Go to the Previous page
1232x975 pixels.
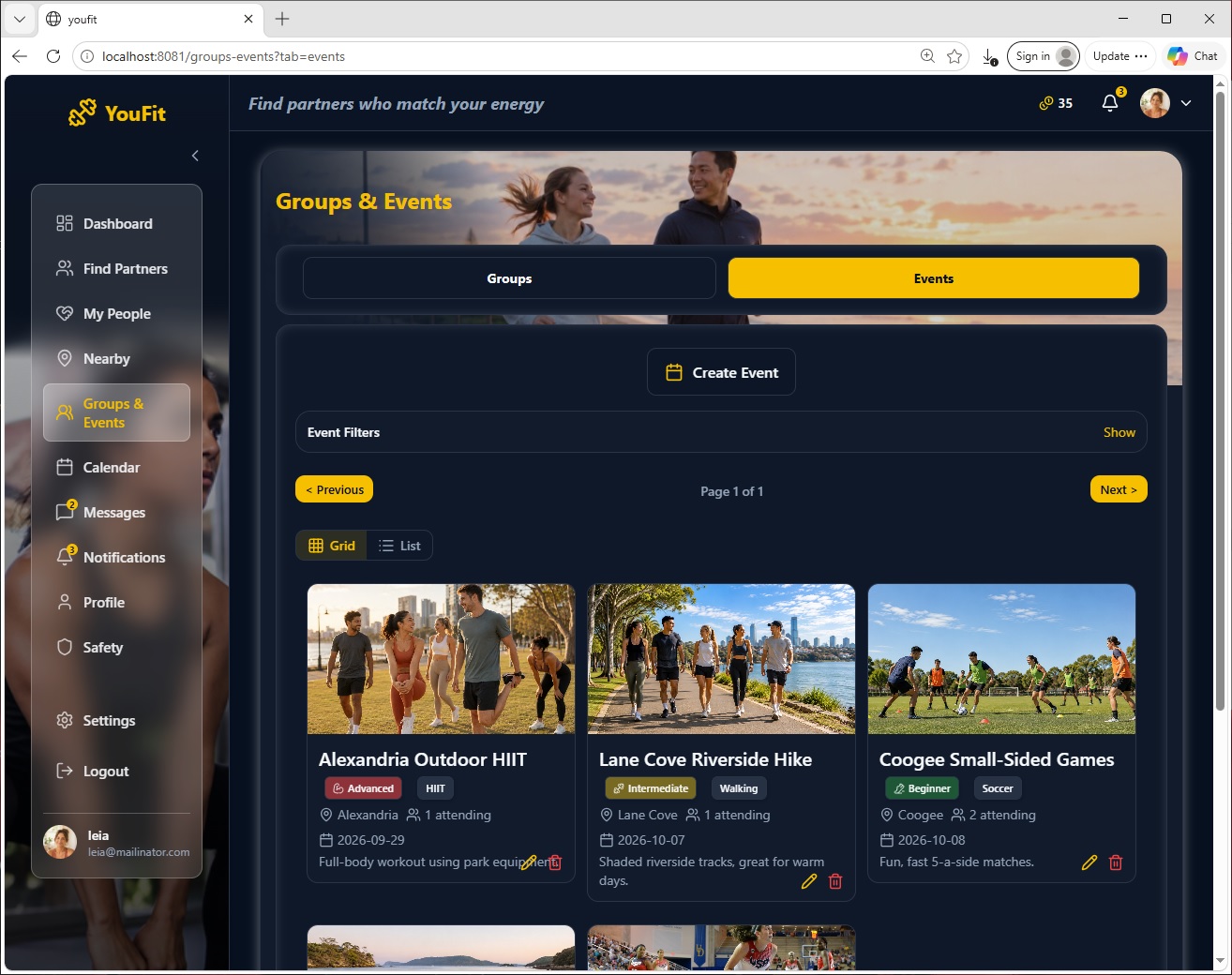click(x=335, y=489)
